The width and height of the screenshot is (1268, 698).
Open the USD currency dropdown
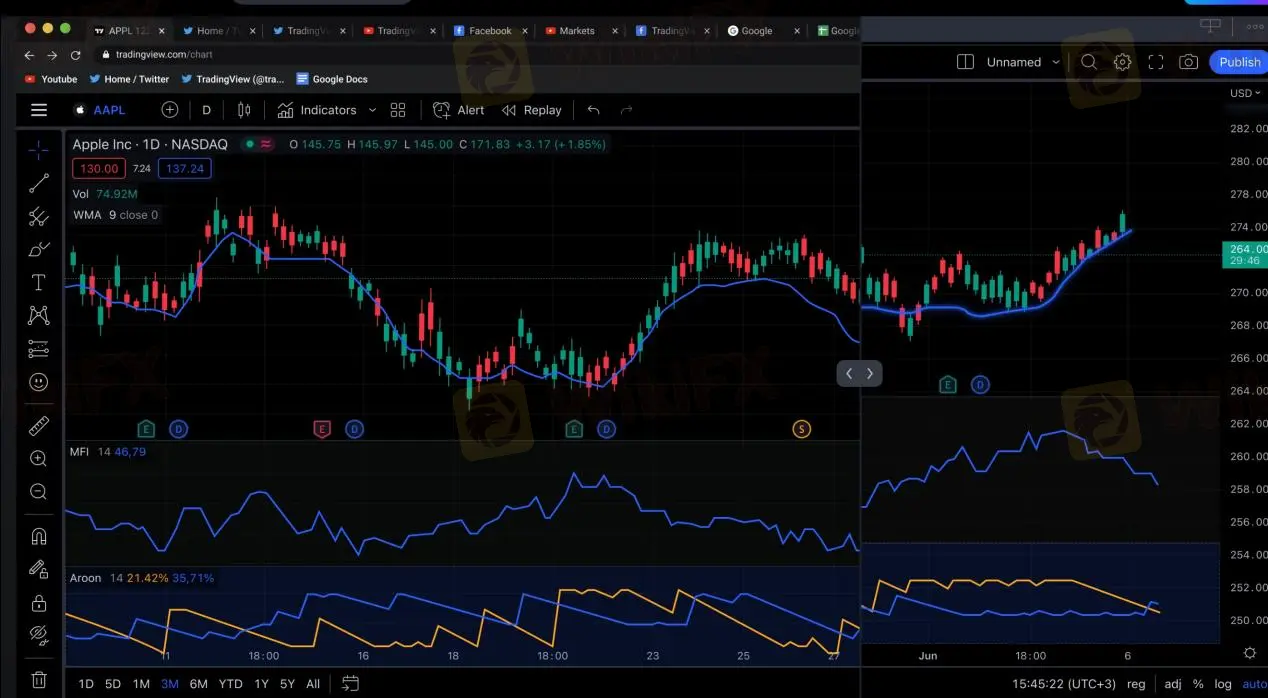pyautogui.click(x=1243, y=93)
